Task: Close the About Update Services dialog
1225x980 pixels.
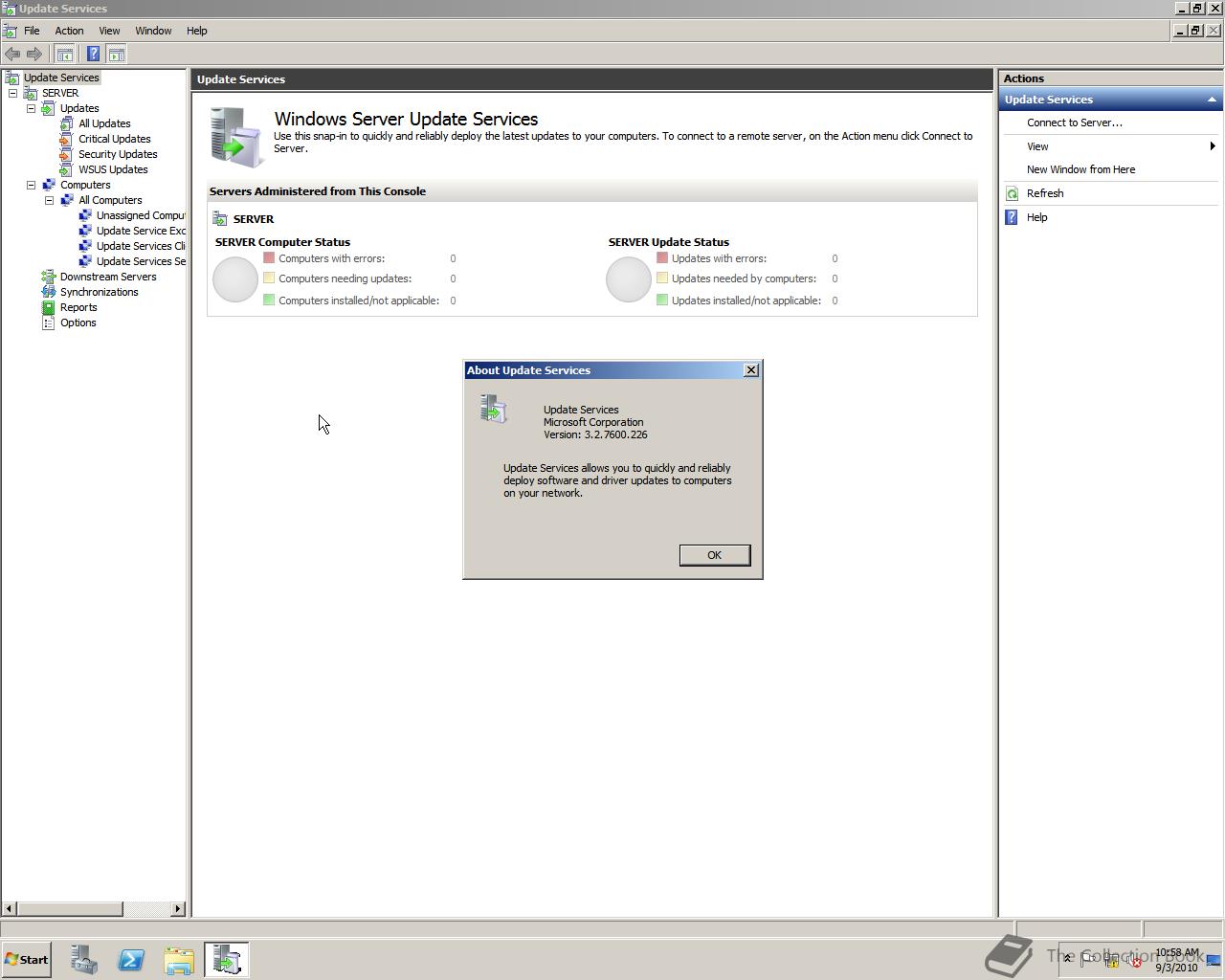Action: [751, 370]
